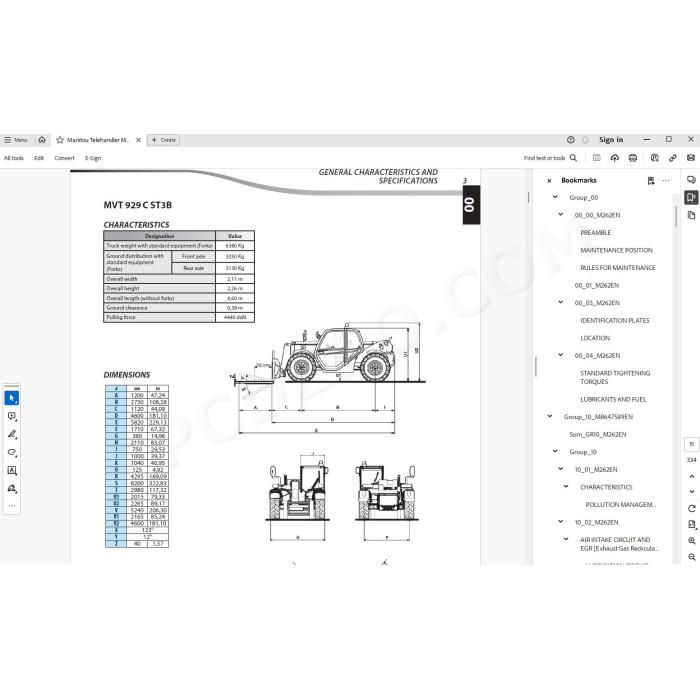
Task: Close the Bookmarks panel
Action: point(550,181)
